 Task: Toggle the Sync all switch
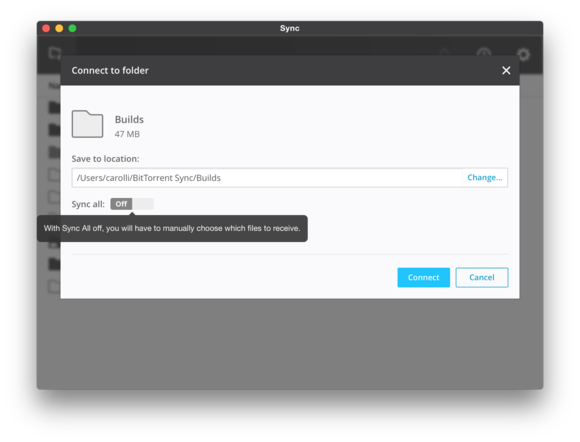pyautogui.click(x=132, y=204)
